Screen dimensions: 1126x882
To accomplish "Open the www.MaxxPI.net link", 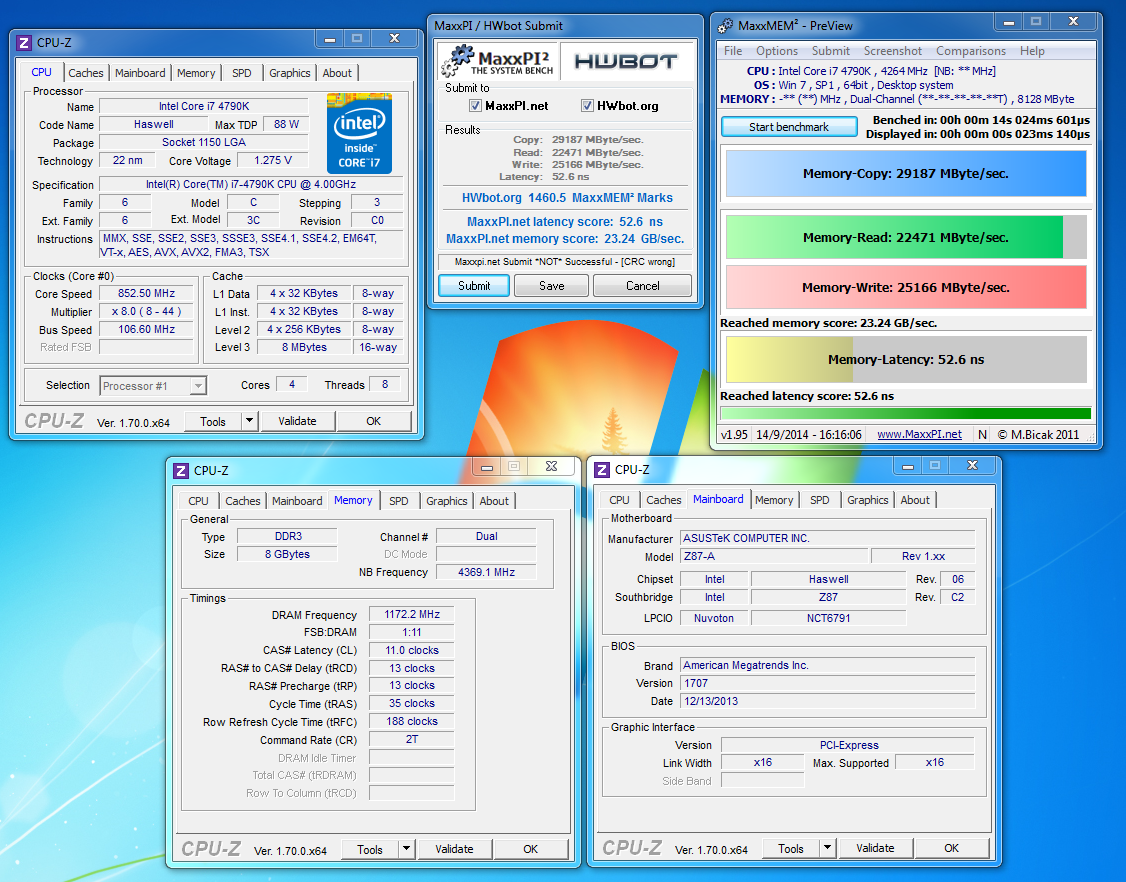I will 919,435.
